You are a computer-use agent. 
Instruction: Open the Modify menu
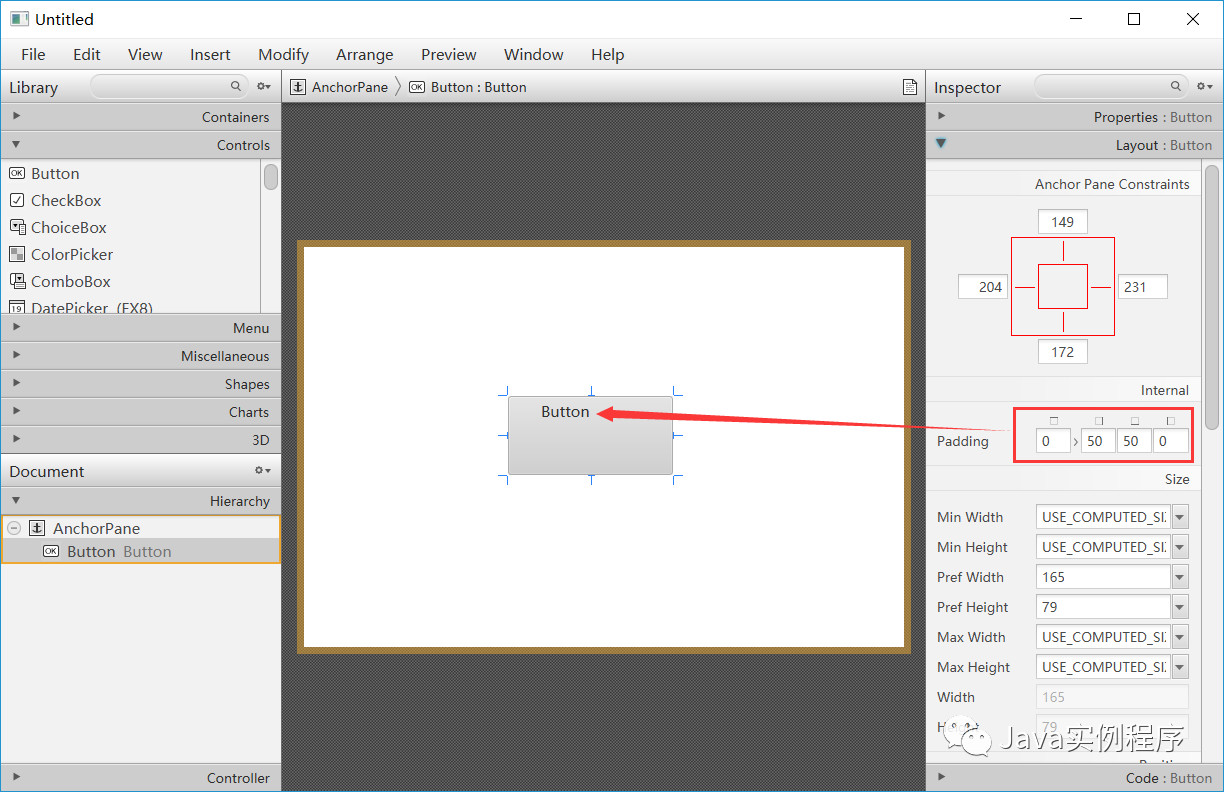coord(283,54)
